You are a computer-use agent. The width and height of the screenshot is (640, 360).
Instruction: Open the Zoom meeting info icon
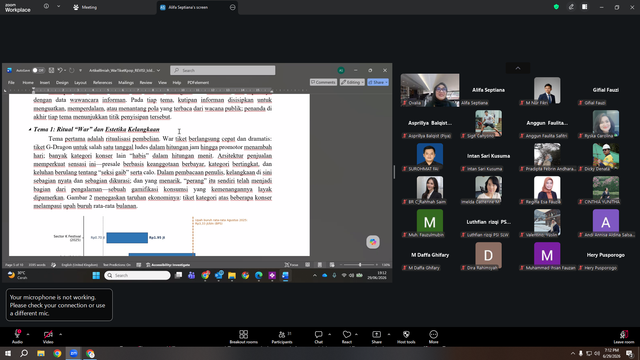[x=46, y=7]
